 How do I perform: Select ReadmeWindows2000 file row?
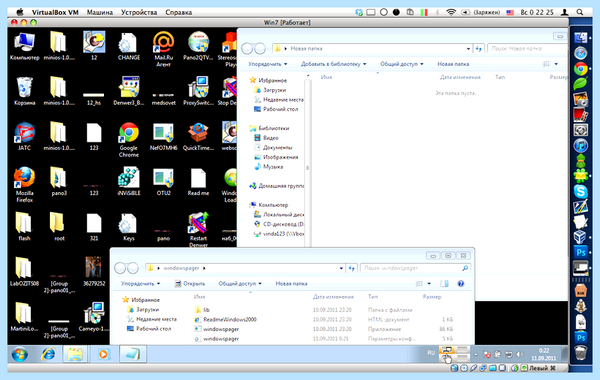tap(324, 319)
